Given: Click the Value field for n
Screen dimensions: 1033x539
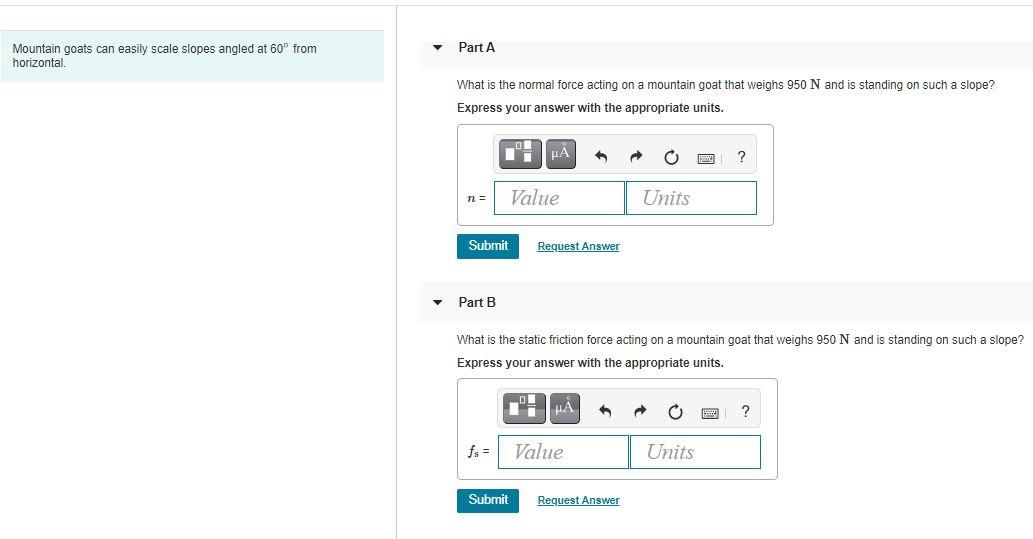Looking at the screenshot, I should pyautogui.click(x=559, y=198).
